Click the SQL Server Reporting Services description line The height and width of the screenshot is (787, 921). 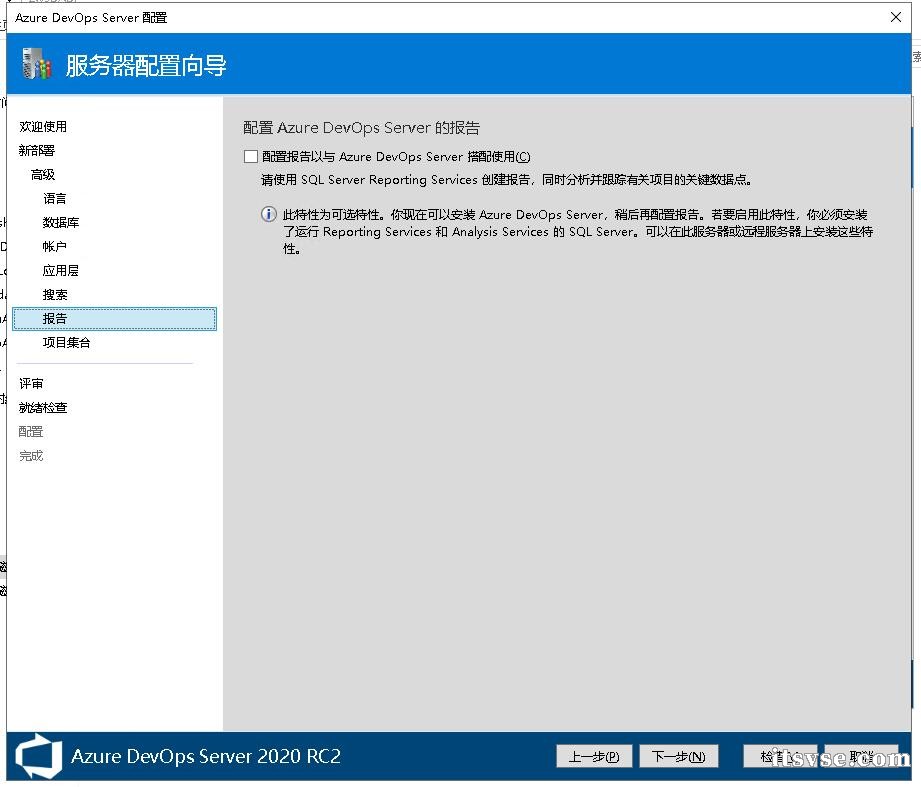(506, 180)
